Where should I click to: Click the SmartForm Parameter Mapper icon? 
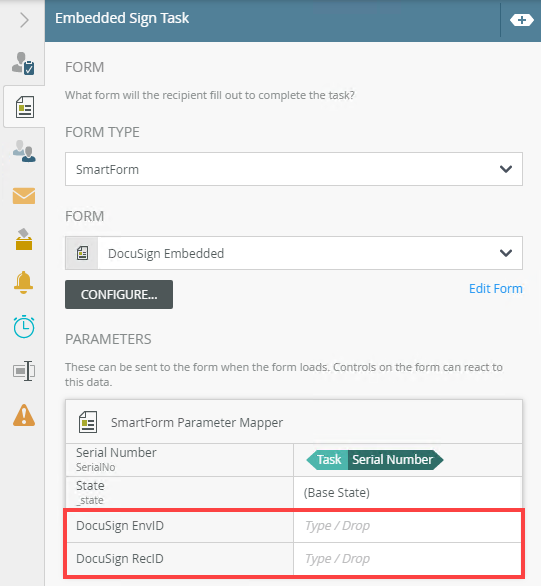pos(88,422)
